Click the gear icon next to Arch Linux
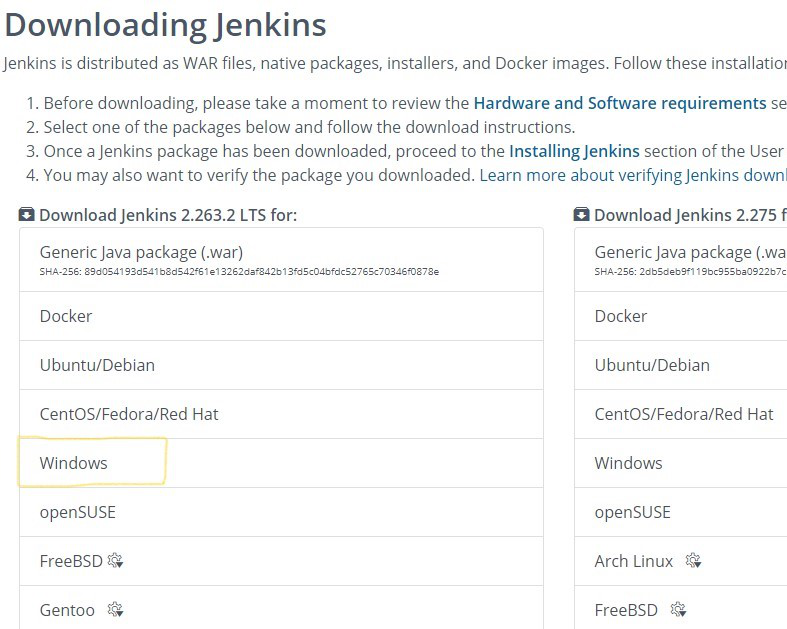787x629 pixels. [694, 561]
